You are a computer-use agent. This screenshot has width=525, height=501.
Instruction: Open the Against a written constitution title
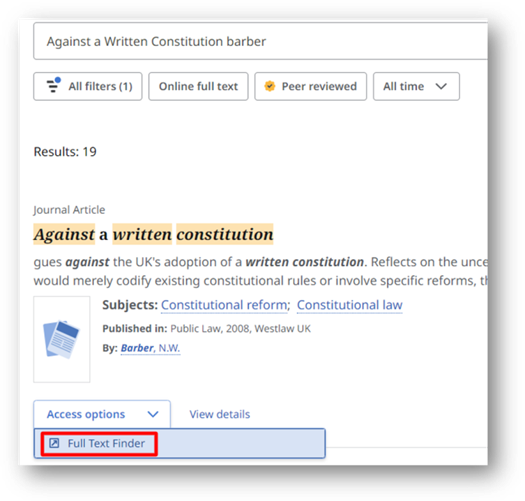pyautogui.click(x=153, y=234)
